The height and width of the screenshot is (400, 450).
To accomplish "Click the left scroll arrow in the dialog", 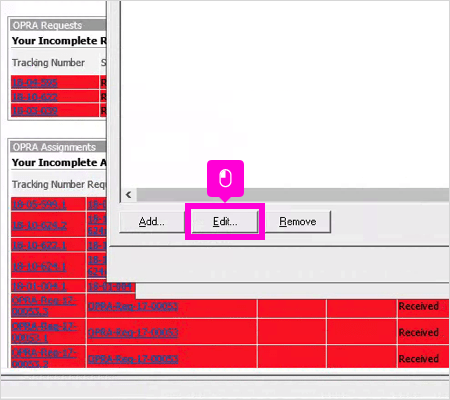I will tap(129, 194).
